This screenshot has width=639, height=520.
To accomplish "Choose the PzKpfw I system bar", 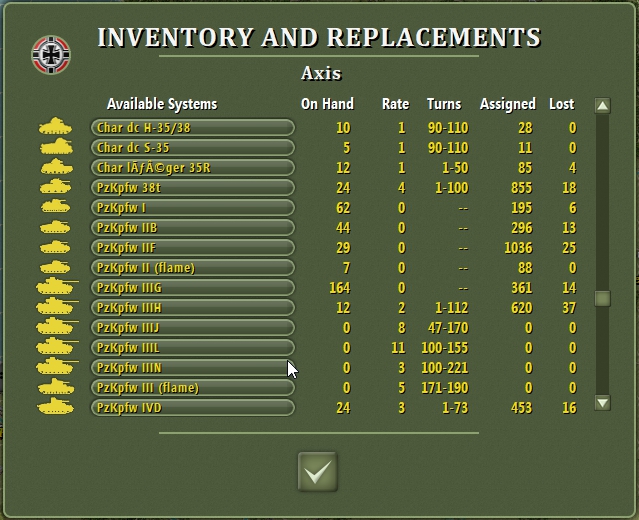I will tap(192, 207).
